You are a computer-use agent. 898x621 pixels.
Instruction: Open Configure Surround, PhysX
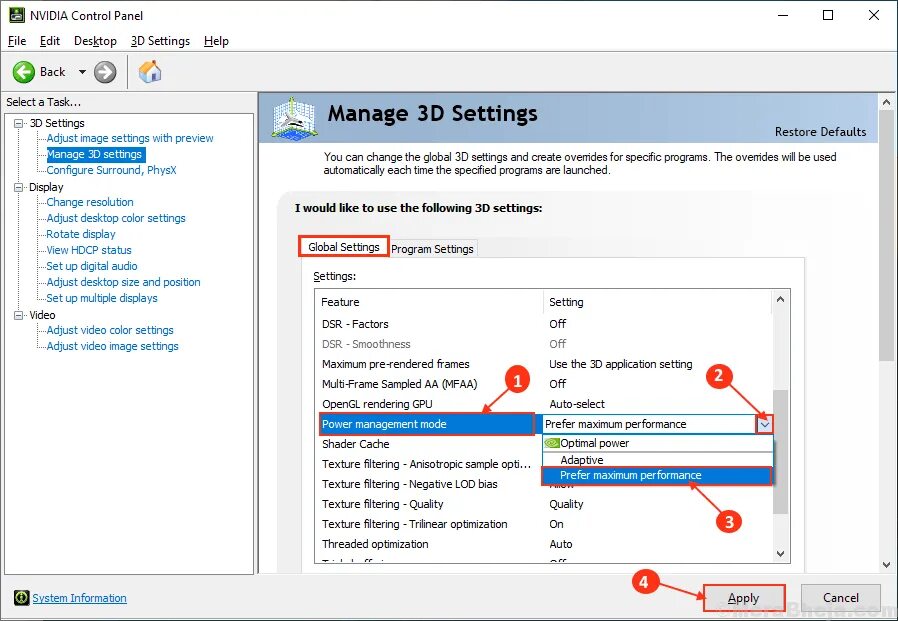[x=111, y=170]
